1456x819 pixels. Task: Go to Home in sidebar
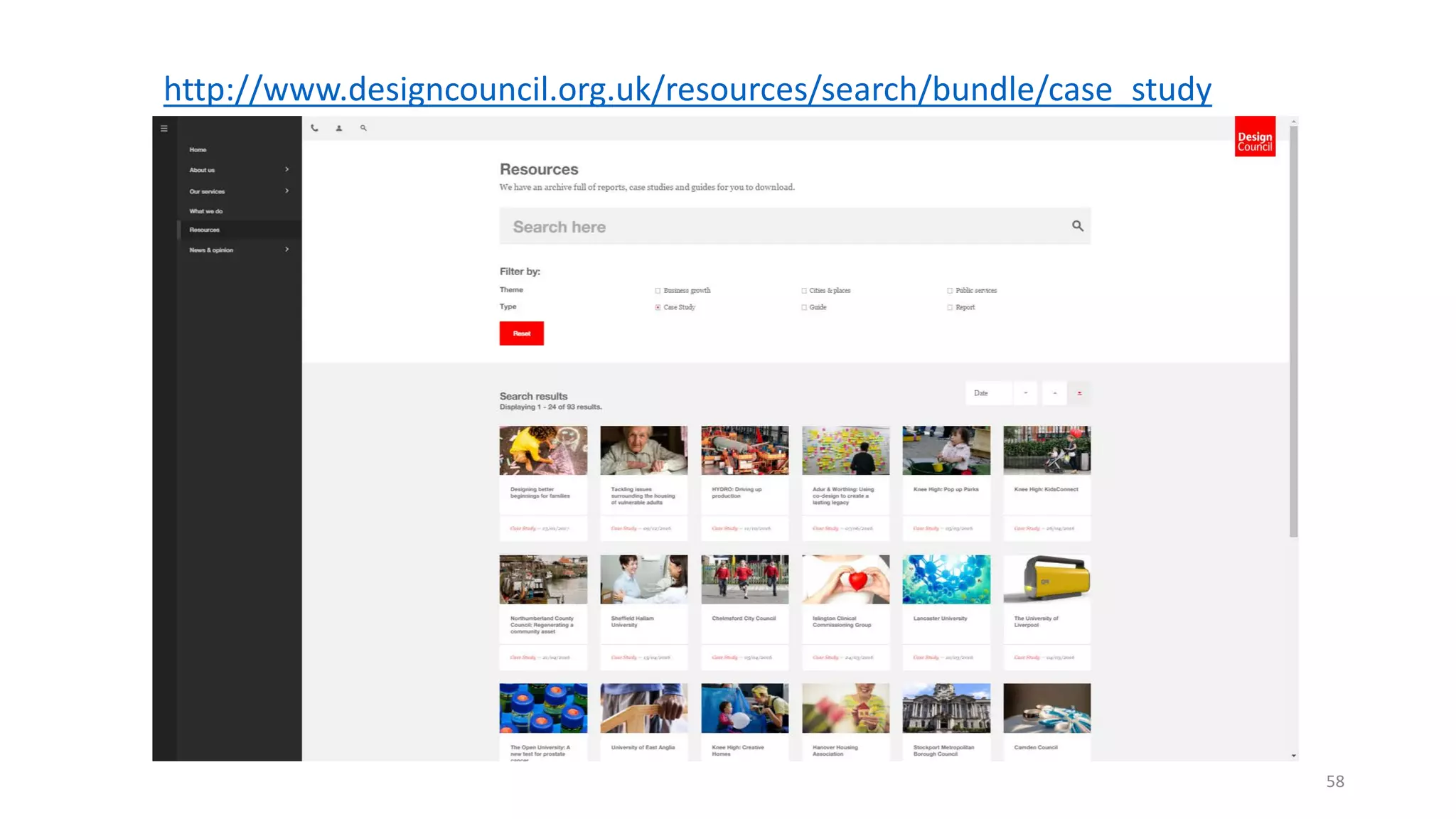tap(198, 150)
